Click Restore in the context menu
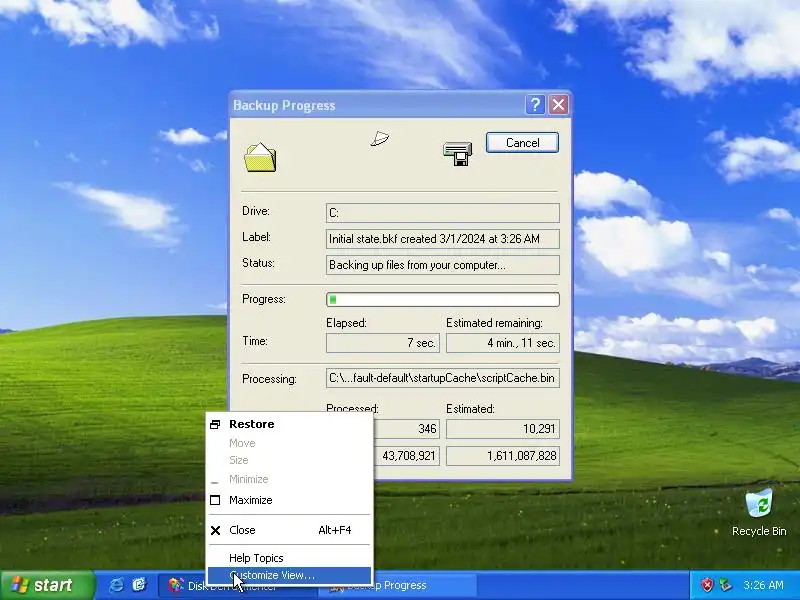 [289, 424]
